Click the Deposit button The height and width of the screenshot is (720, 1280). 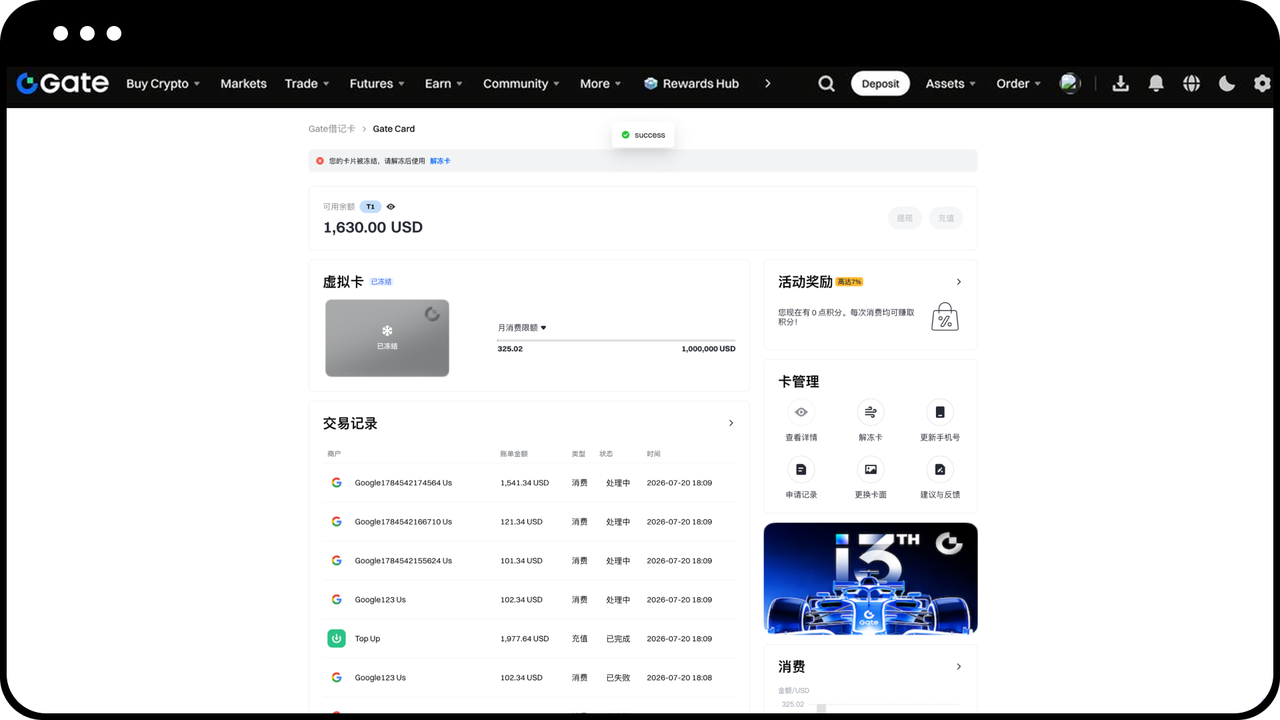[x=880, y=84]
